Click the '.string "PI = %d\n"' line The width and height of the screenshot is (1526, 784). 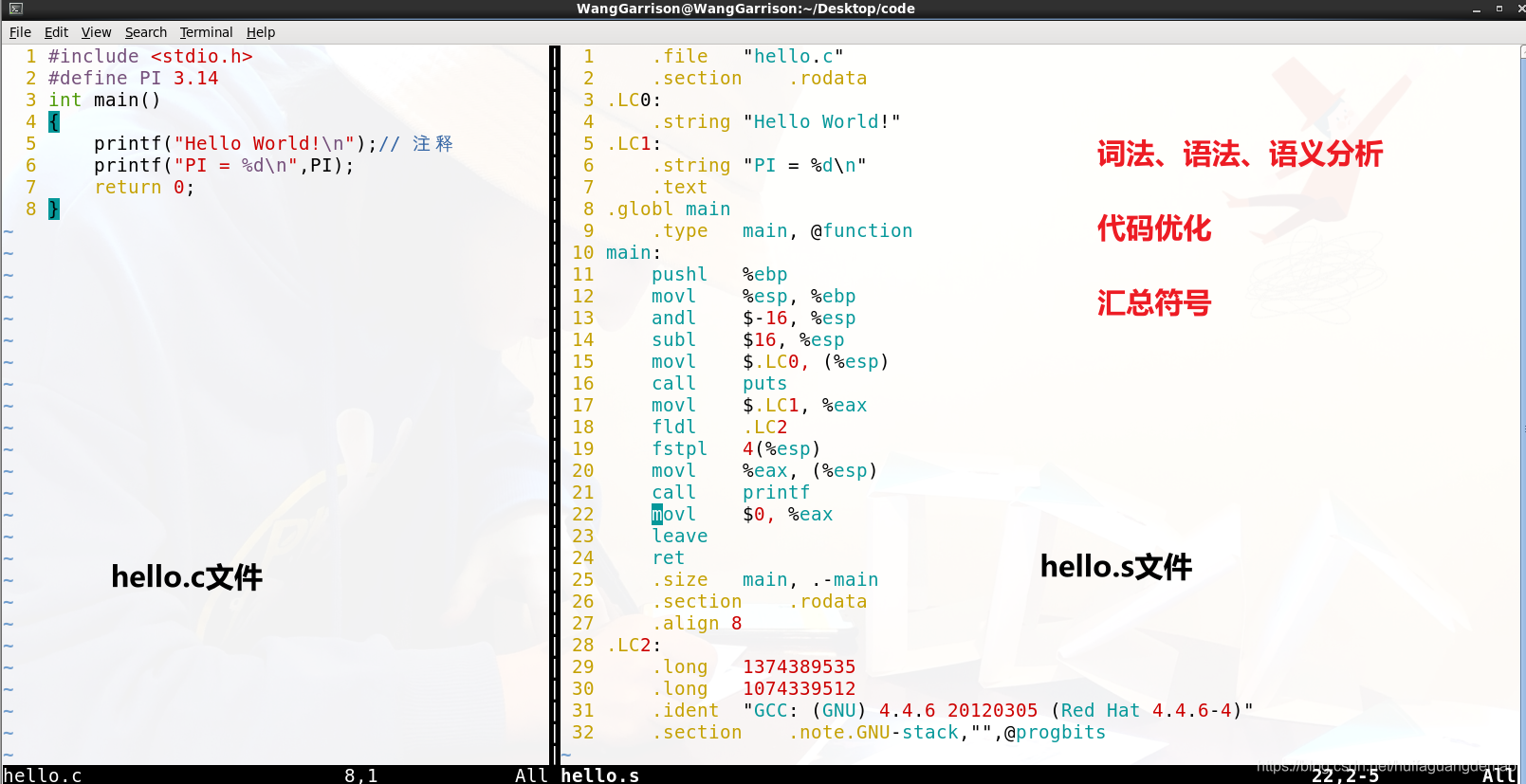coord(759,165)
